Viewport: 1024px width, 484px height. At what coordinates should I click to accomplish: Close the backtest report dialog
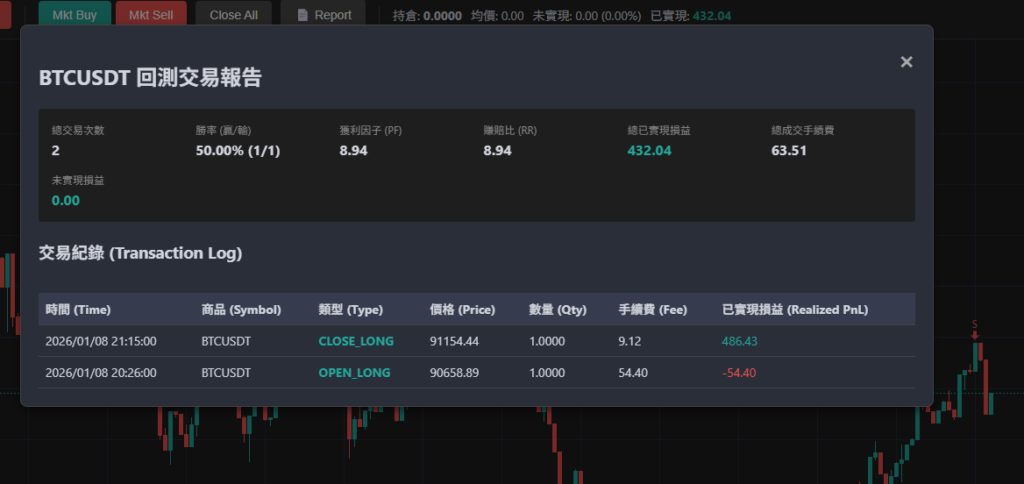906,62
